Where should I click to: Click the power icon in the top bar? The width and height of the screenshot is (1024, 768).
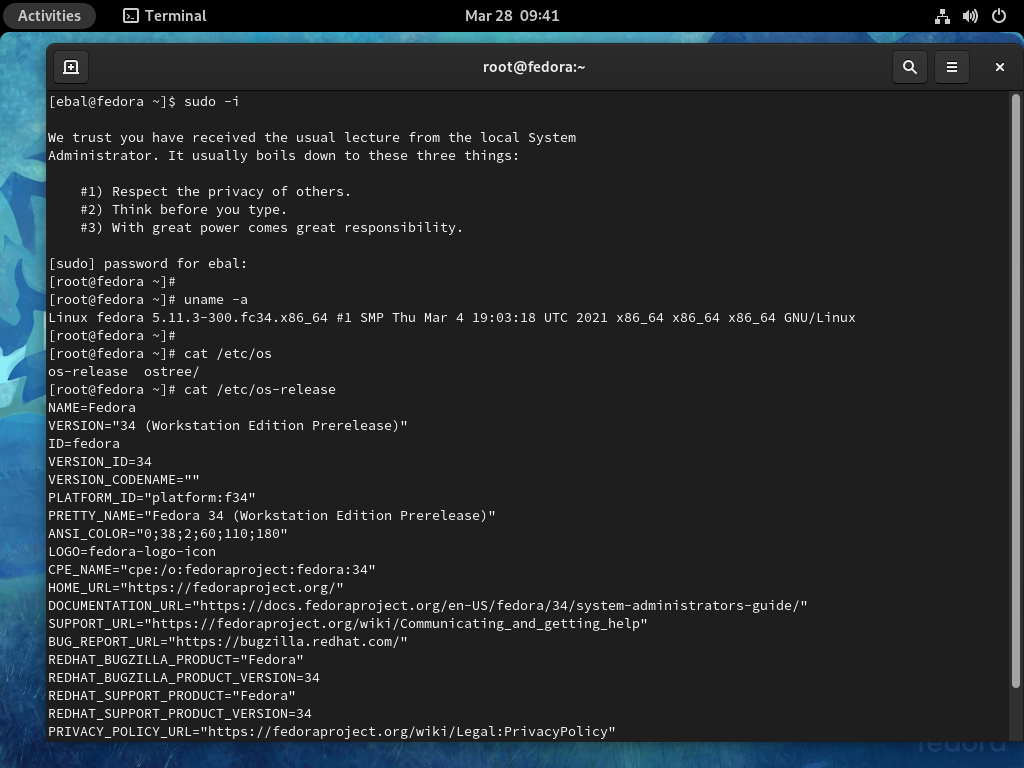997,15
